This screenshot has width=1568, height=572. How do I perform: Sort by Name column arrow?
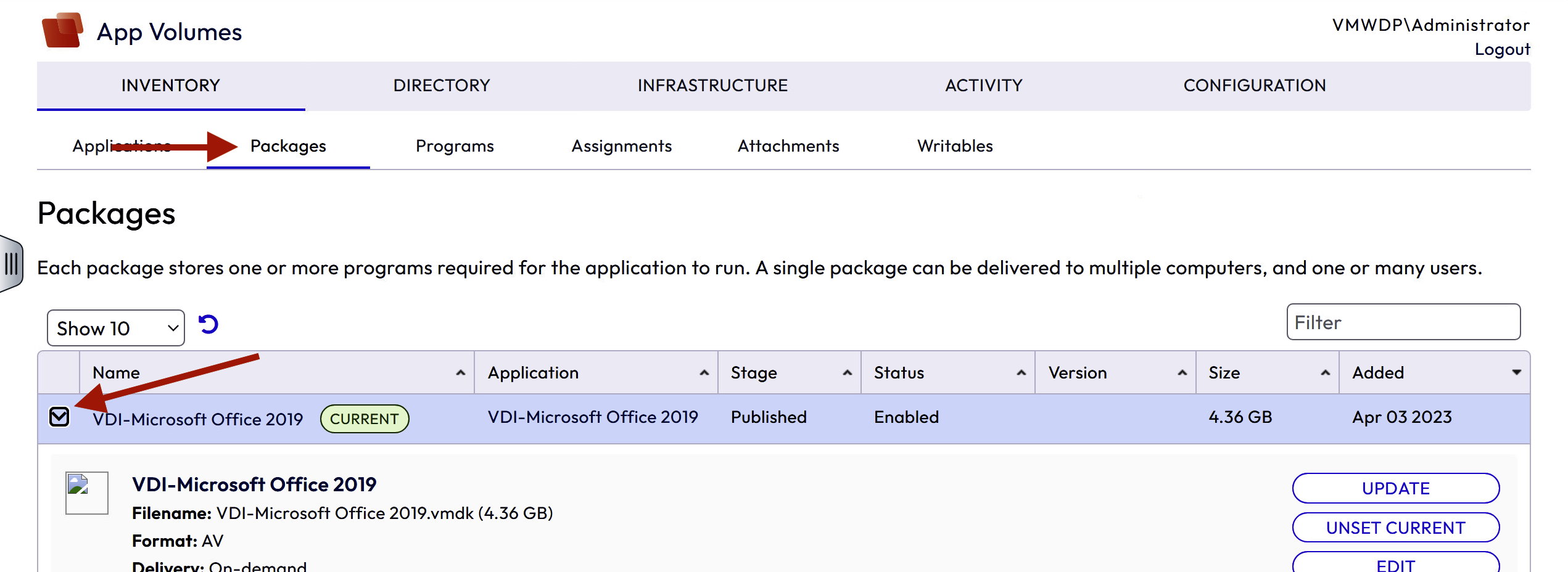tap(460, 373)
